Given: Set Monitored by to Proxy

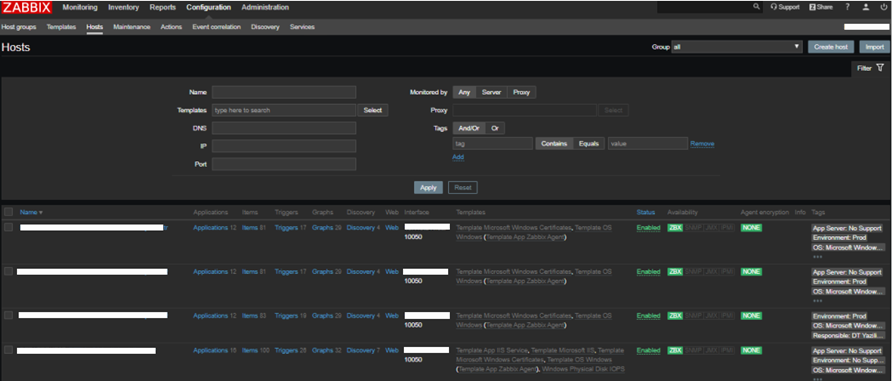Looking at the screenshot, I should (x=521, y=92).
